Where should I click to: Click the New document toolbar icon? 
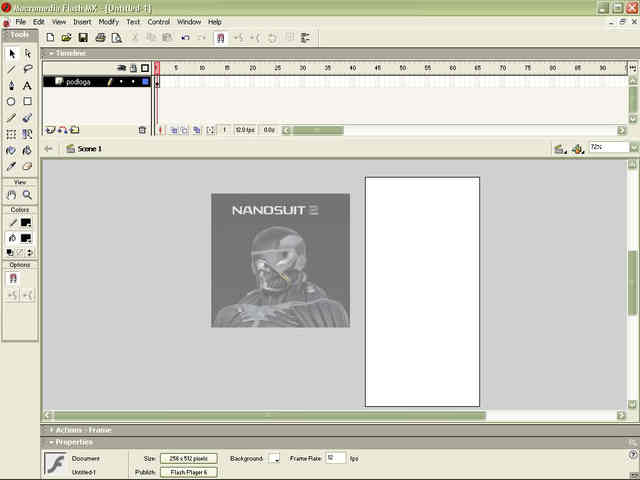coord(50,38)
